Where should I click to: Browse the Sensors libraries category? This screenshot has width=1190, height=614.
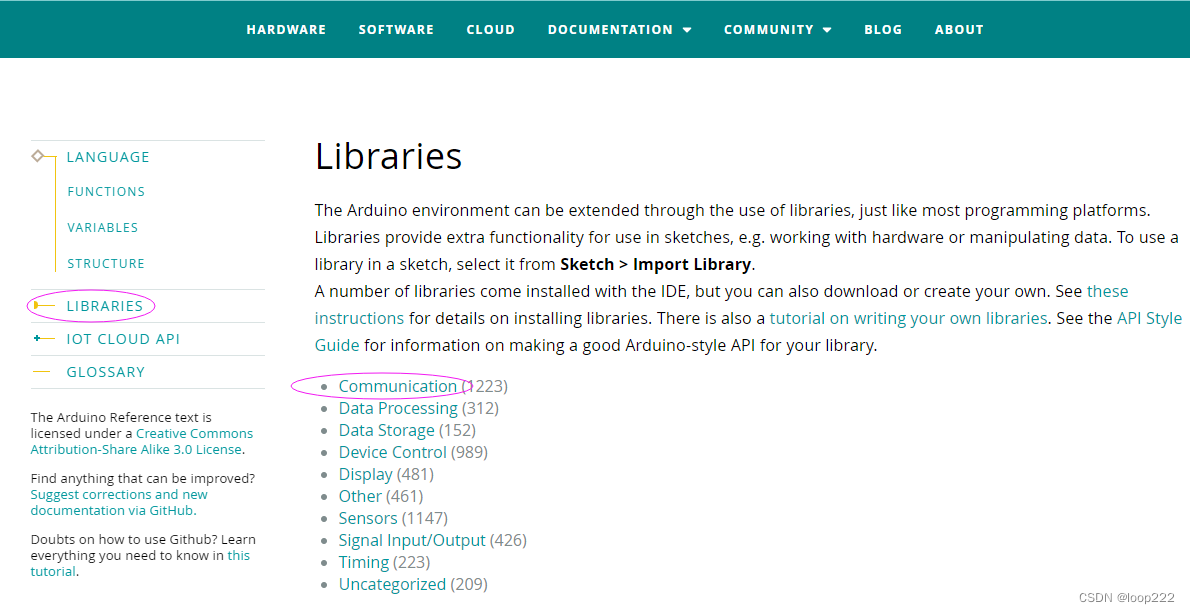(x=367, y=518)
